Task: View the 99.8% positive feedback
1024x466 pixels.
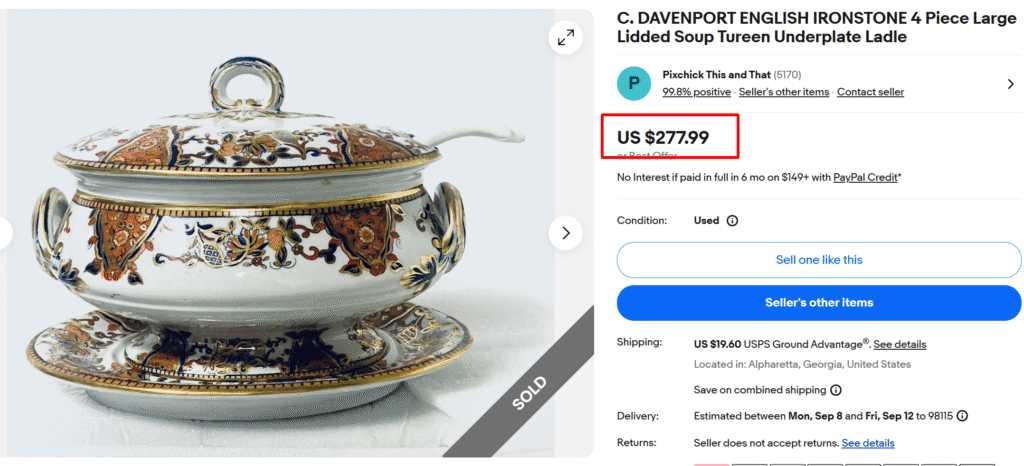Action: click(x=696, y=92)
